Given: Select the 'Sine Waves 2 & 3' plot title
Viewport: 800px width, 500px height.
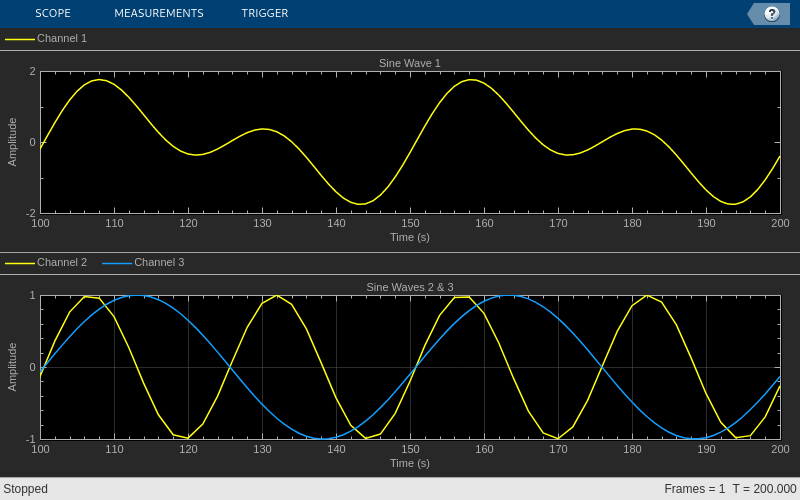Looking at the screenshot, I should pyautogui.click(x=410, y=287).
